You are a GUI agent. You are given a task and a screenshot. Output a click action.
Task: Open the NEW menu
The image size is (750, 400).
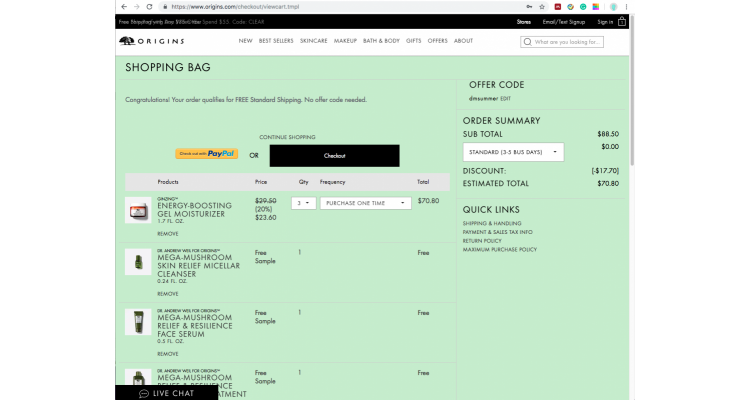pyautogui.click(x=245, y=41)
